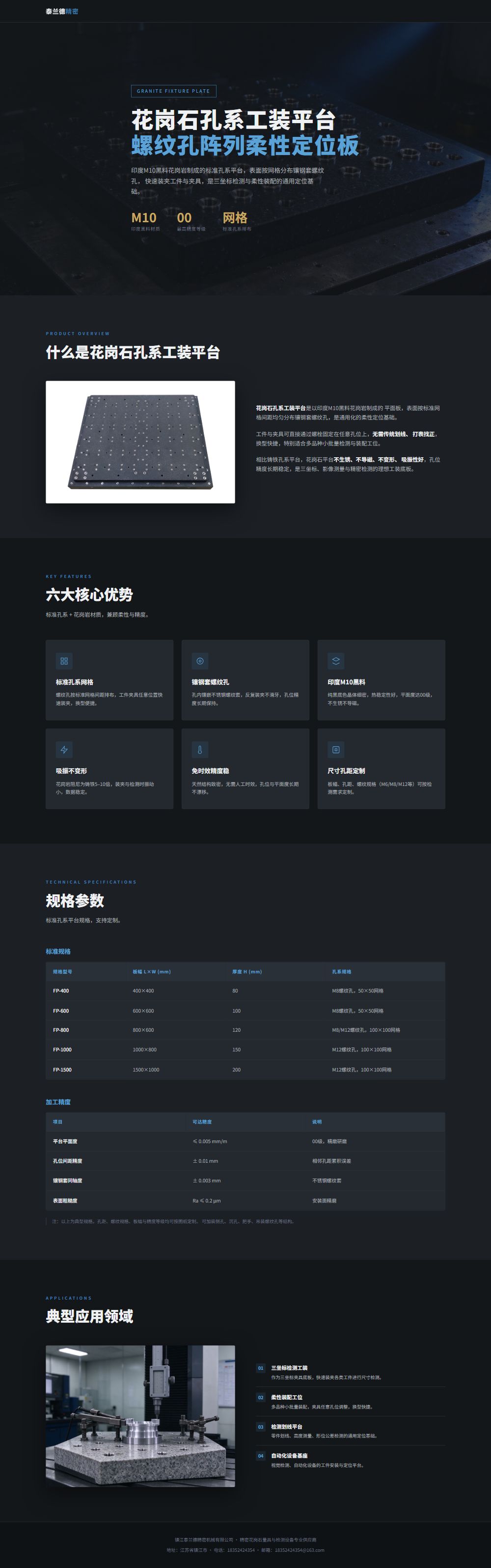Click the 泰兰德精密 logo in the header
The height and width of the screenshot is (1568, 491).
[62, 12]
